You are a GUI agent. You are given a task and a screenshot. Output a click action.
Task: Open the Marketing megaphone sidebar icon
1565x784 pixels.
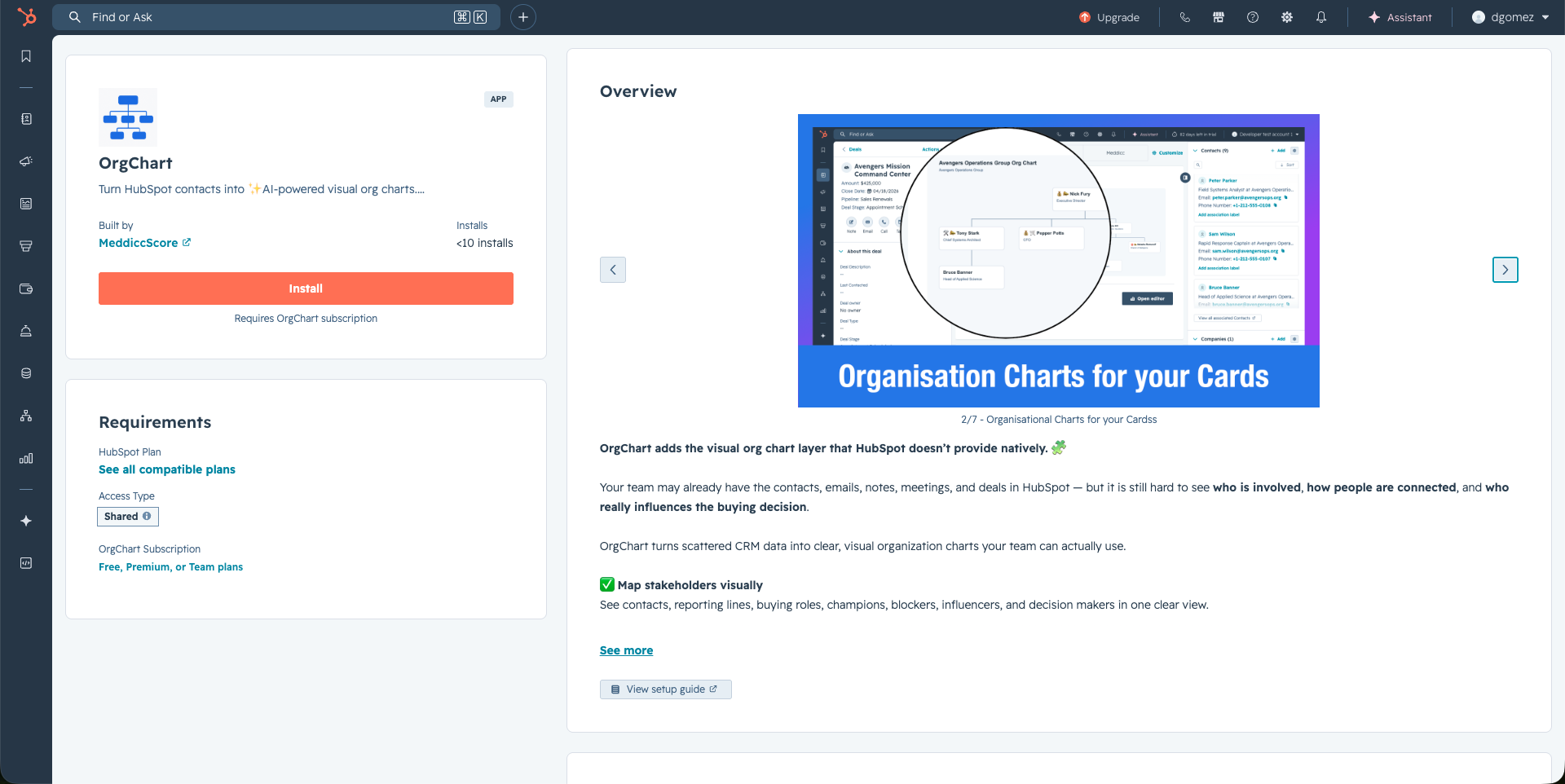pos(26,161)
